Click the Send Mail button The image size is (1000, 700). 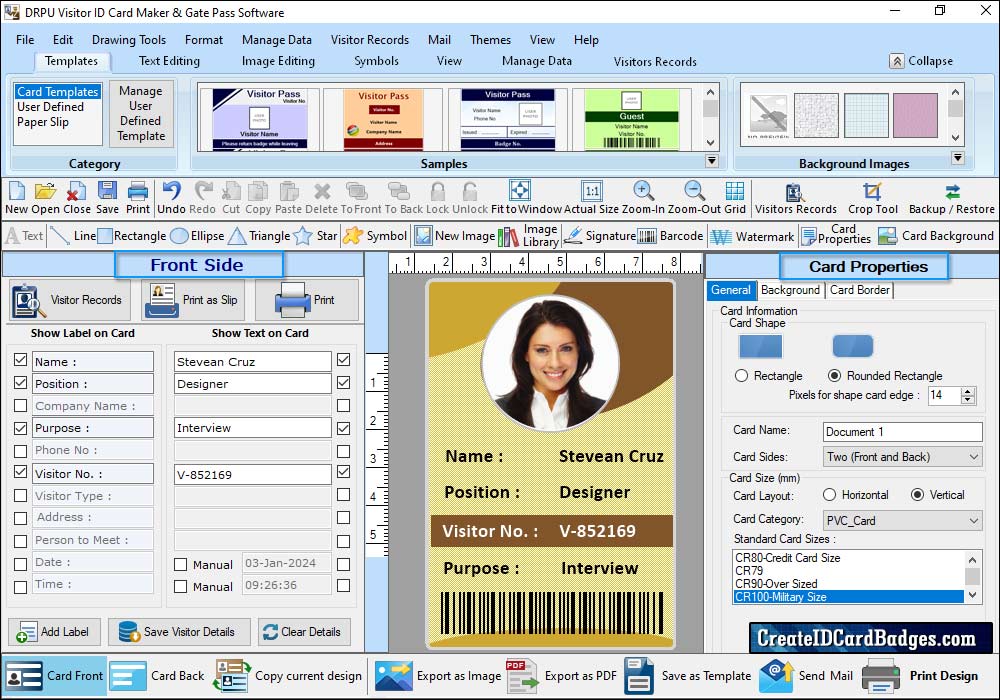(x=807, y=676)
